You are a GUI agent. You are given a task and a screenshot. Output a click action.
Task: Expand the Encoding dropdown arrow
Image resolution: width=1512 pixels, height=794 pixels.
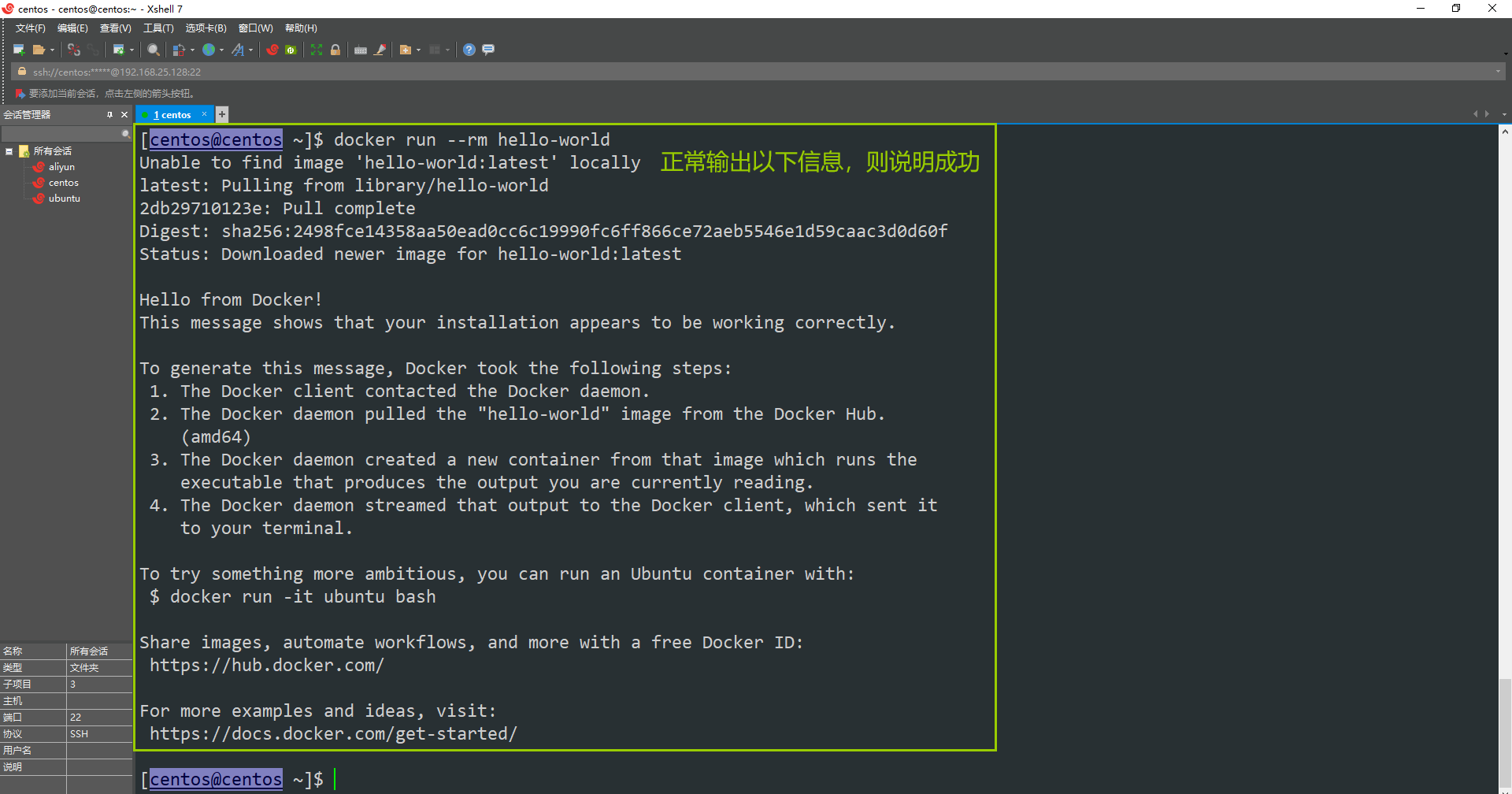221,50
